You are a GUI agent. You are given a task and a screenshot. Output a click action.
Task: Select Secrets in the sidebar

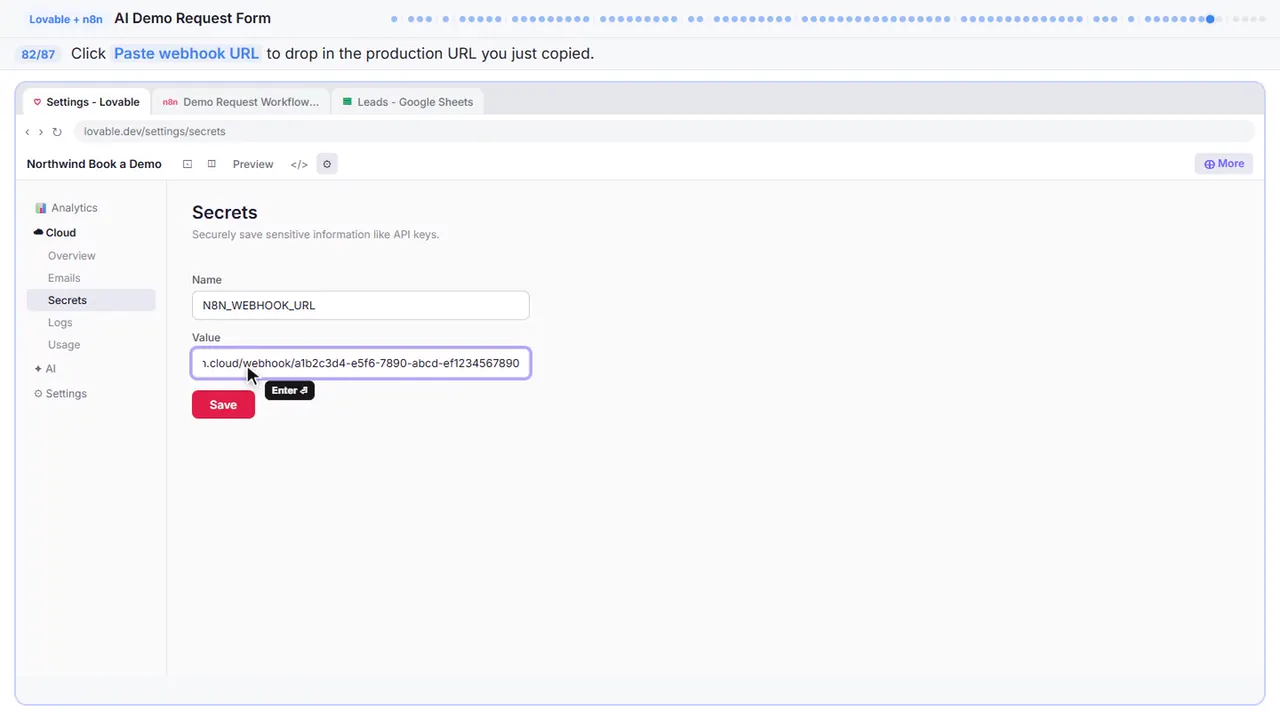pos(91,300)
